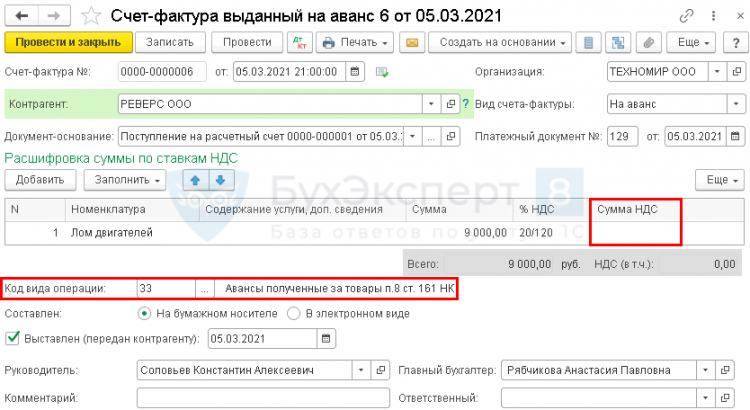
Task: Select Лом двигателей cell in table
Action: [134, 233]
